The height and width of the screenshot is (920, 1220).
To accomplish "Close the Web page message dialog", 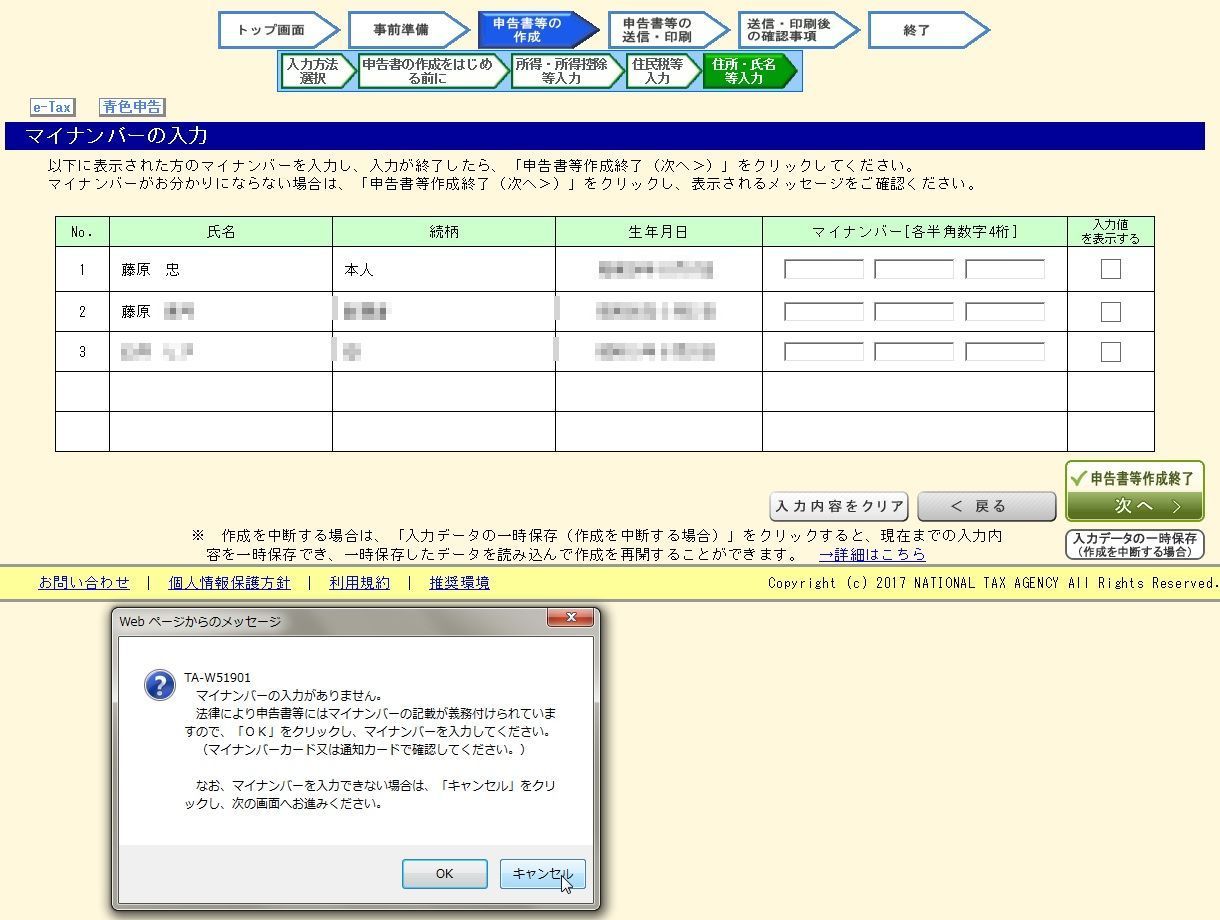I will (571, 618).
